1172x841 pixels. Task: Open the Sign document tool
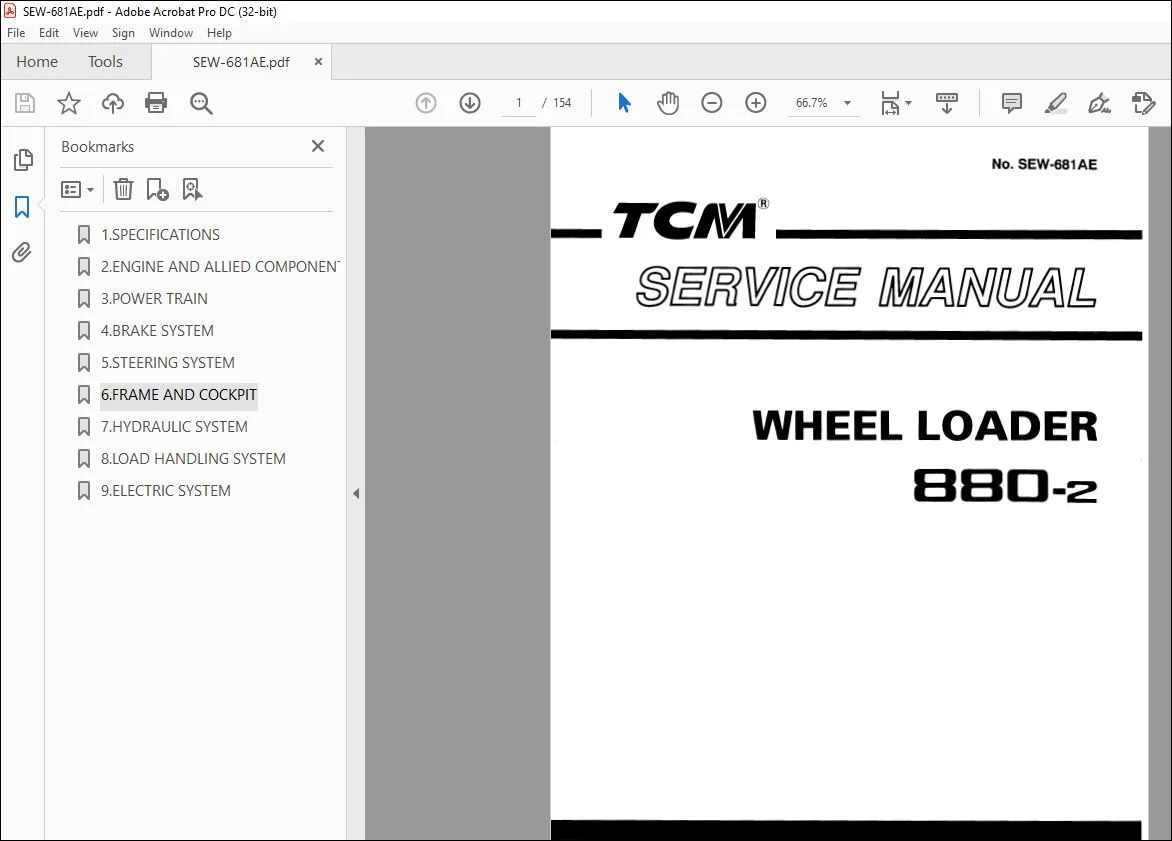[x=1099, y=103]
